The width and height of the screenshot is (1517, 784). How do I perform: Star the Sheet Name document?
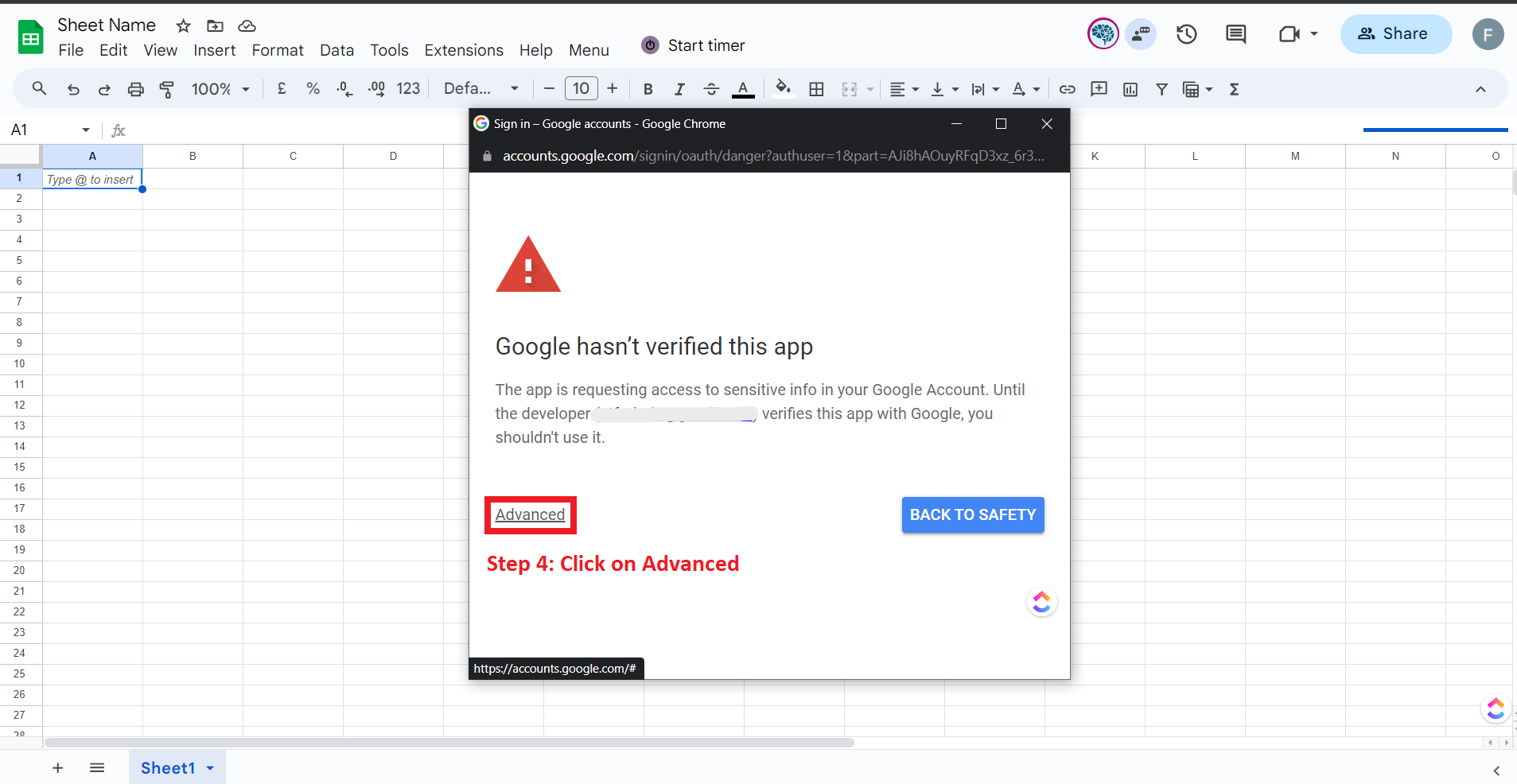pos(183,26)
